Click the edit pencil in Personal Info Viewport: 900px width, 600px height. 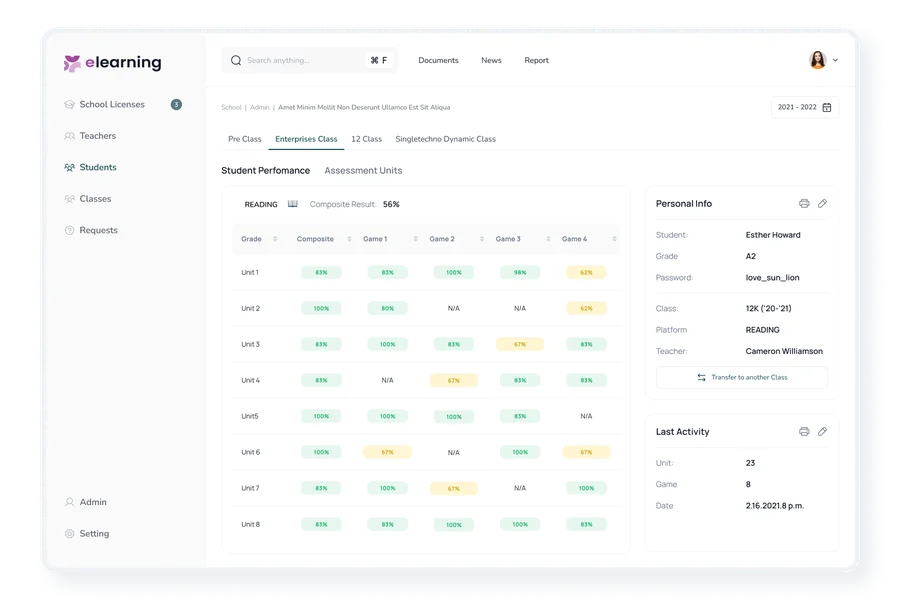[x=823, y=204]
